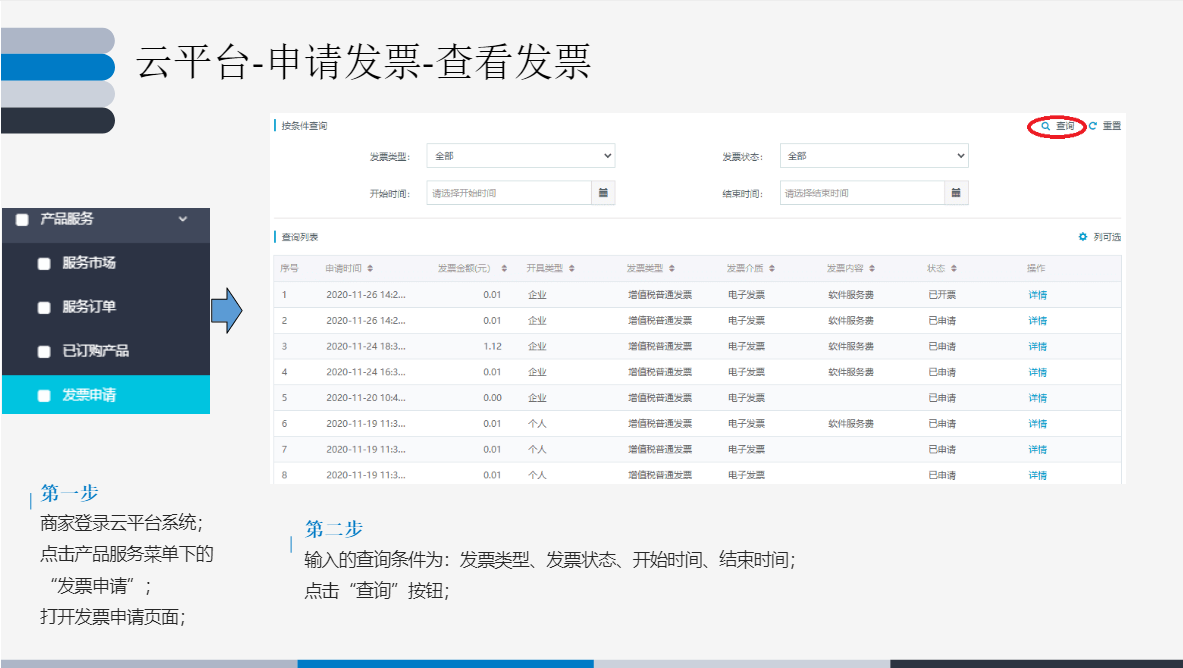Click the 查询 search icon
1183x668 pixels.
(1046, 126)
